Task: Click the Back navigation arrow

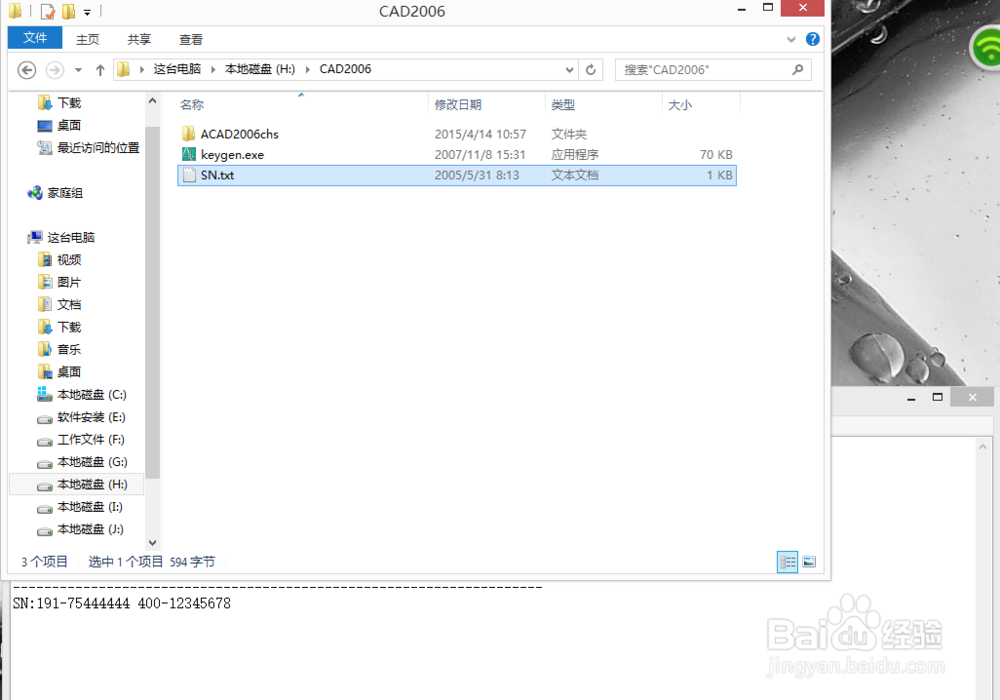Action: point(27,69)
